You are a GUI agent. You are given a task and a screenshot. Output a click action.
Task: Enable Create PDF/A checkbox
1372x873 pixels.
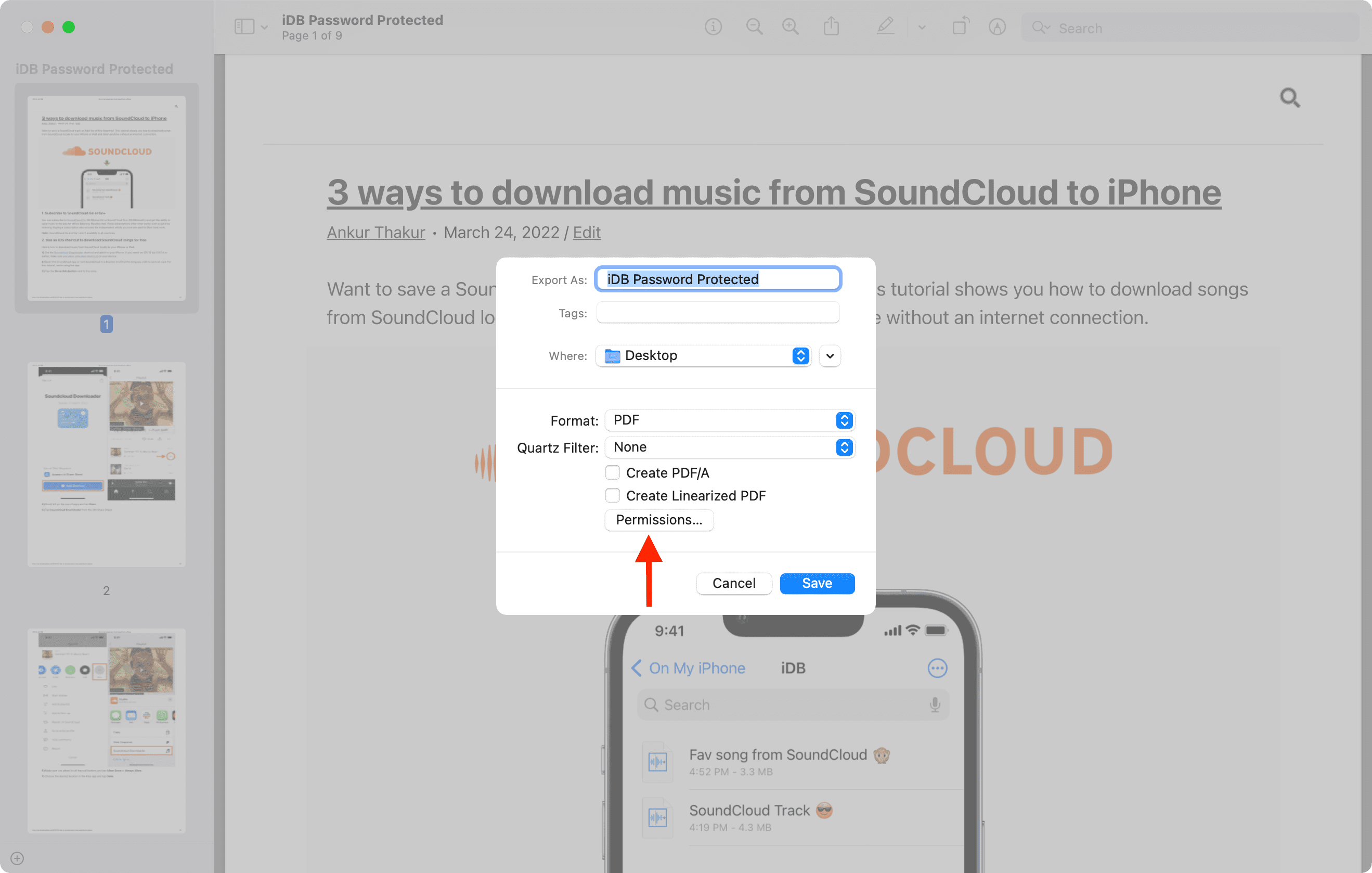coord(613,472)
